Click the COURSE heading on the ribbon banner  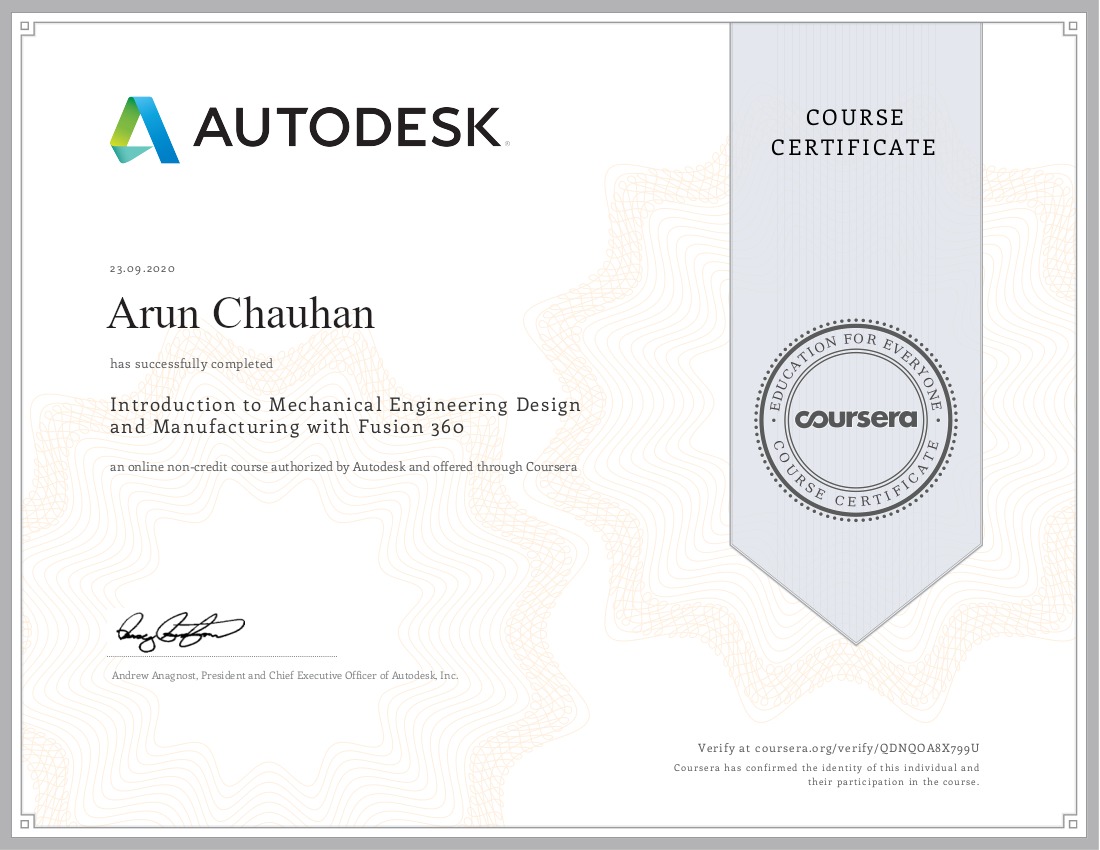tap(855, 118)
